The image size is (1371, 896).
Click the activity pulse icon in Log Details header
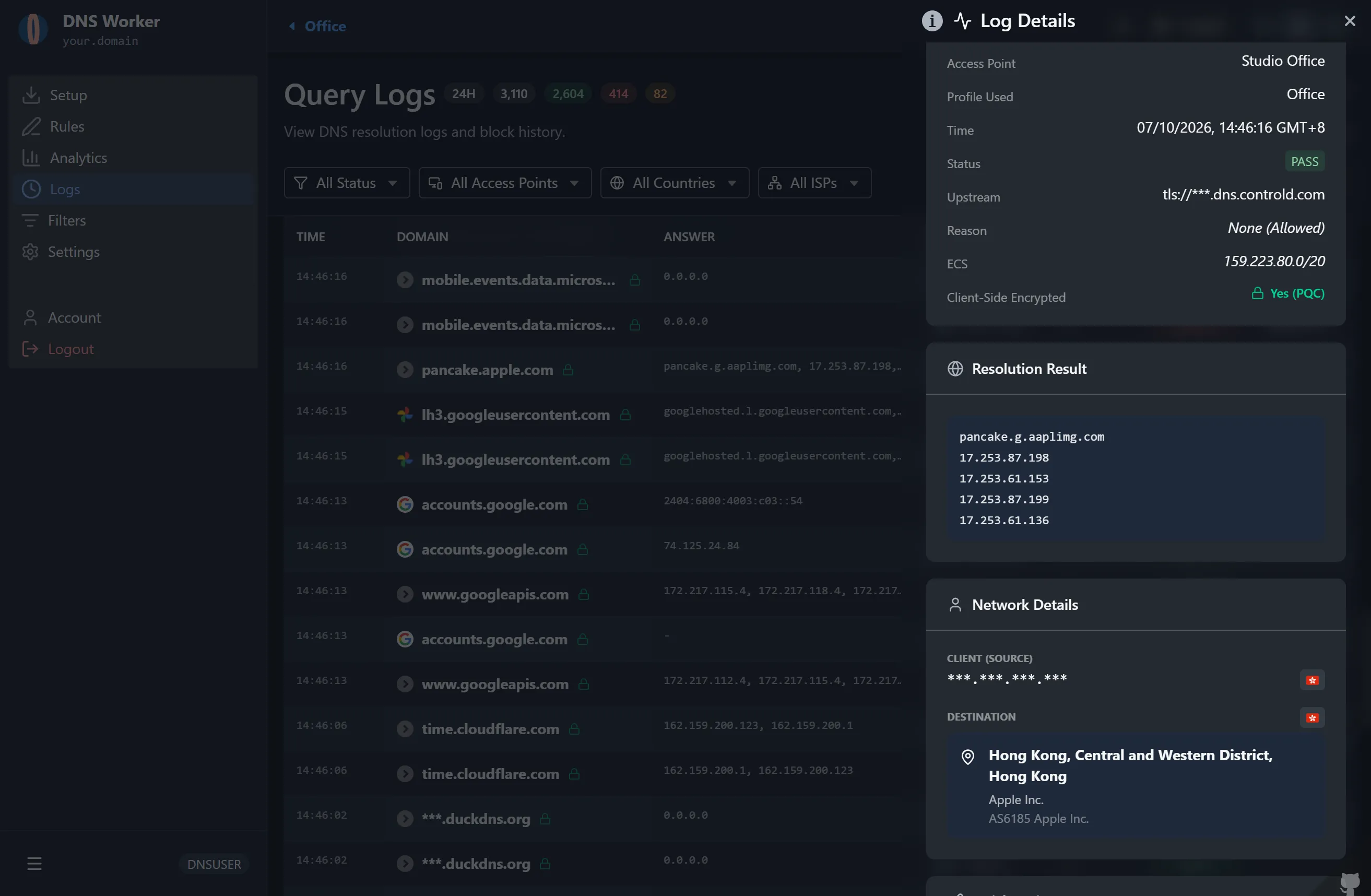click(x=963, y=21)
